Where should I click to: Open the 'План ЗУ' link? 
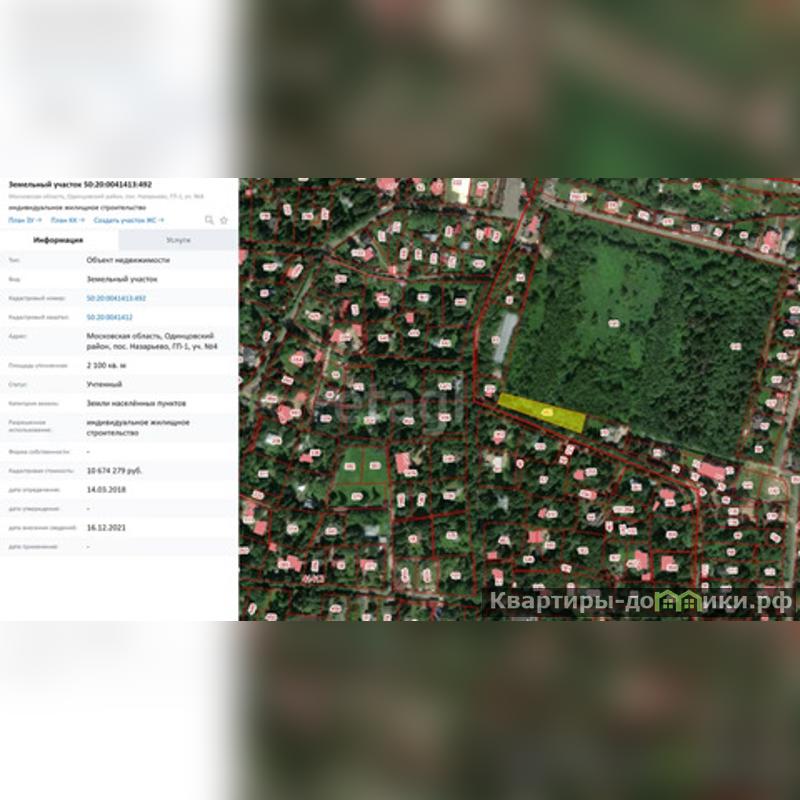[22, 219]
